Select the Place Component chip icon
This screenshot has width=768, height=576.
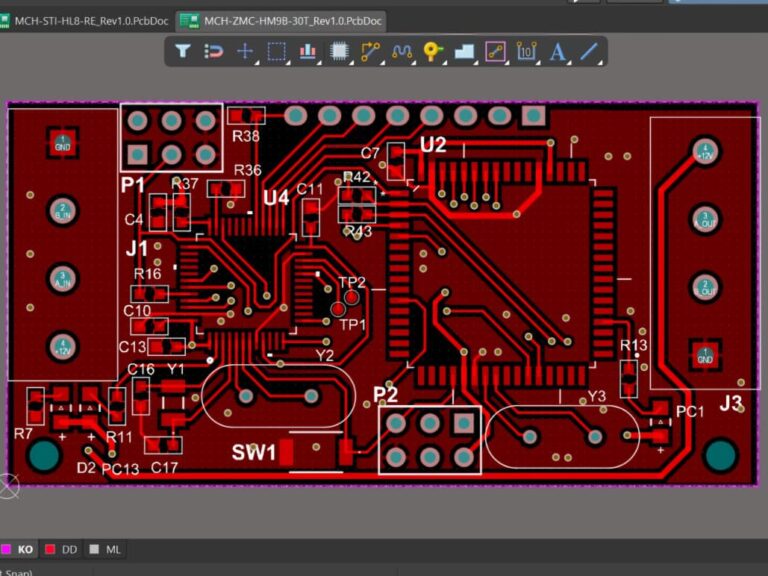point(339,51)
